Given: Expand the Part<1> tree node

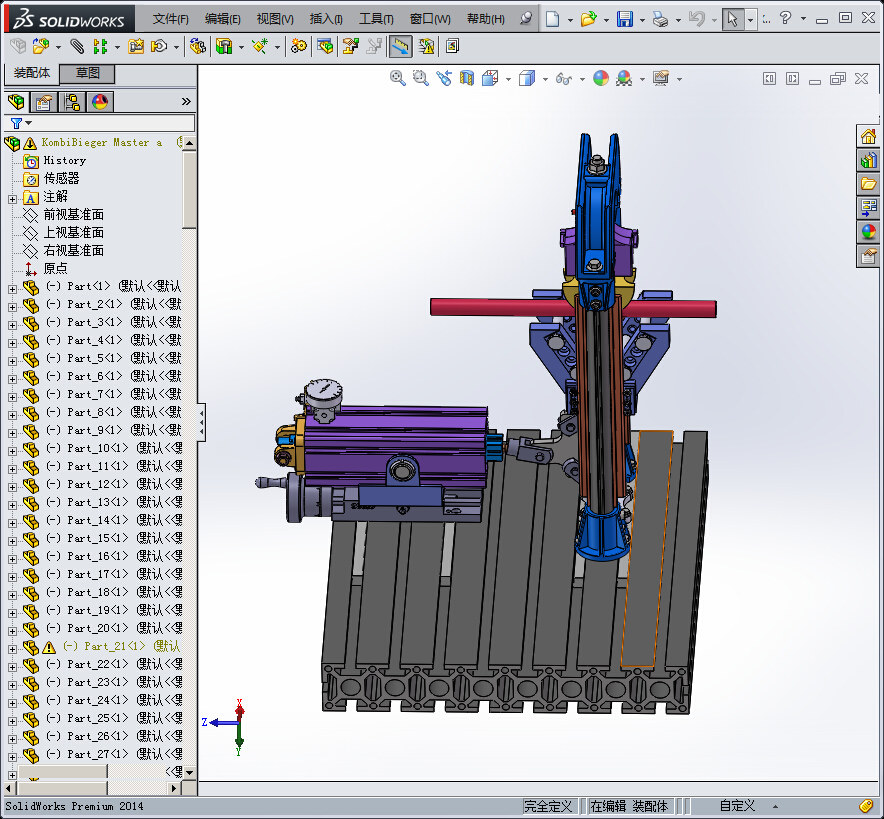Looking at the screenshot, I should click(x=12, y=287).
